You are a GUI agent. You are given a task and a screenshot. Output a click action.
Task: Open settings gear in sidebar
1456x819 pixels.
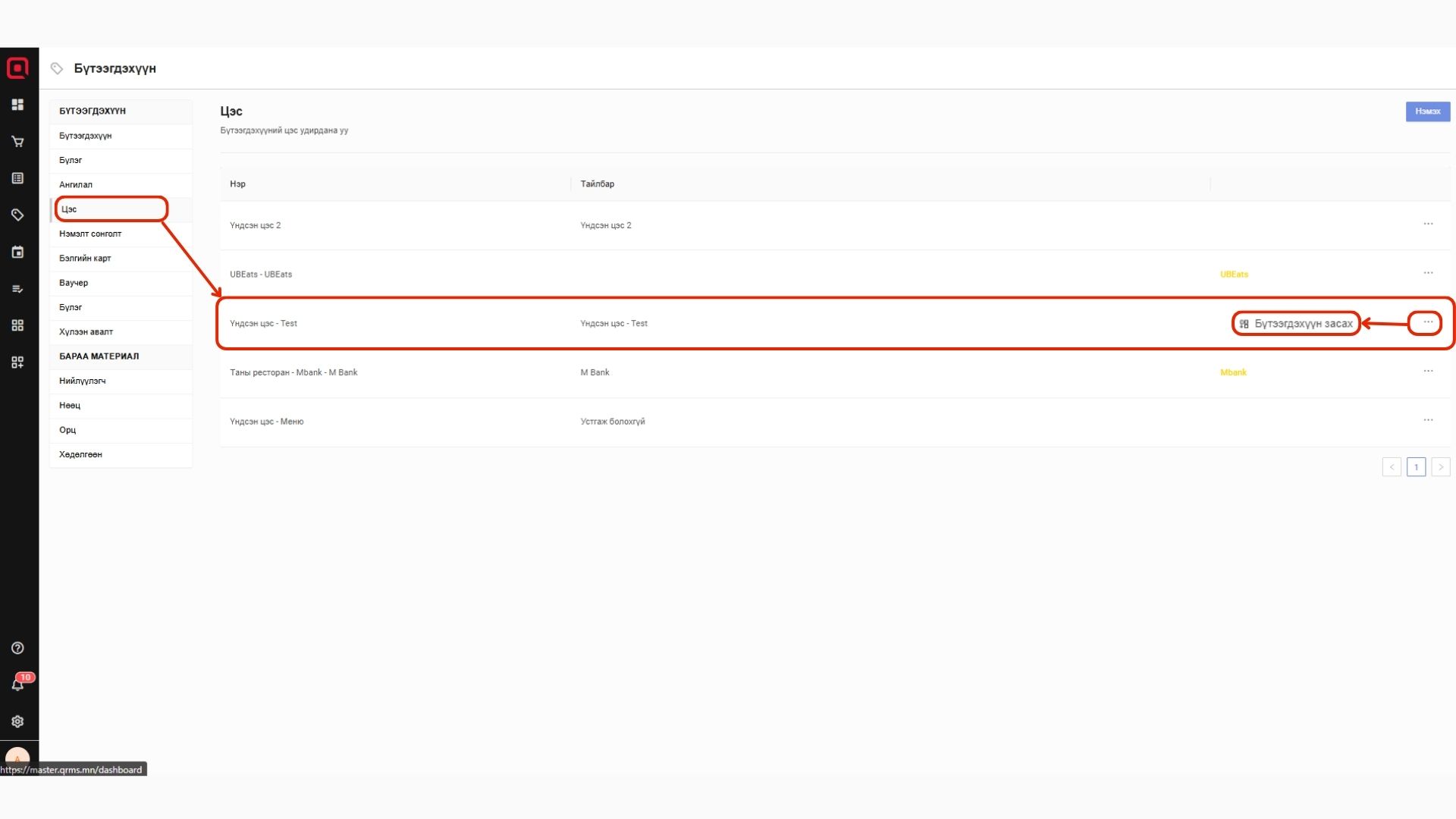click(x=17, y=722)
